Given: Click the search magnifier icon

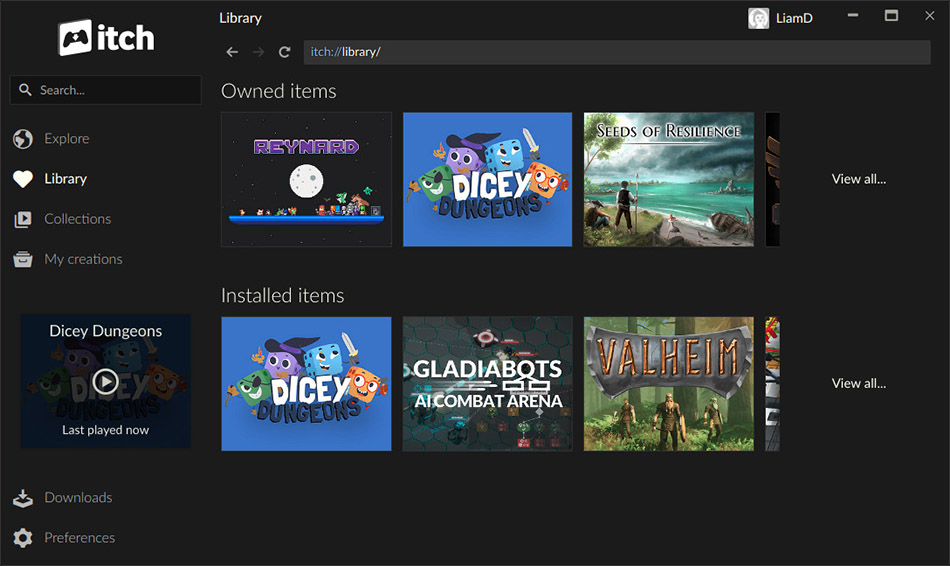Looking at the screenshot, I should (25, 90).
